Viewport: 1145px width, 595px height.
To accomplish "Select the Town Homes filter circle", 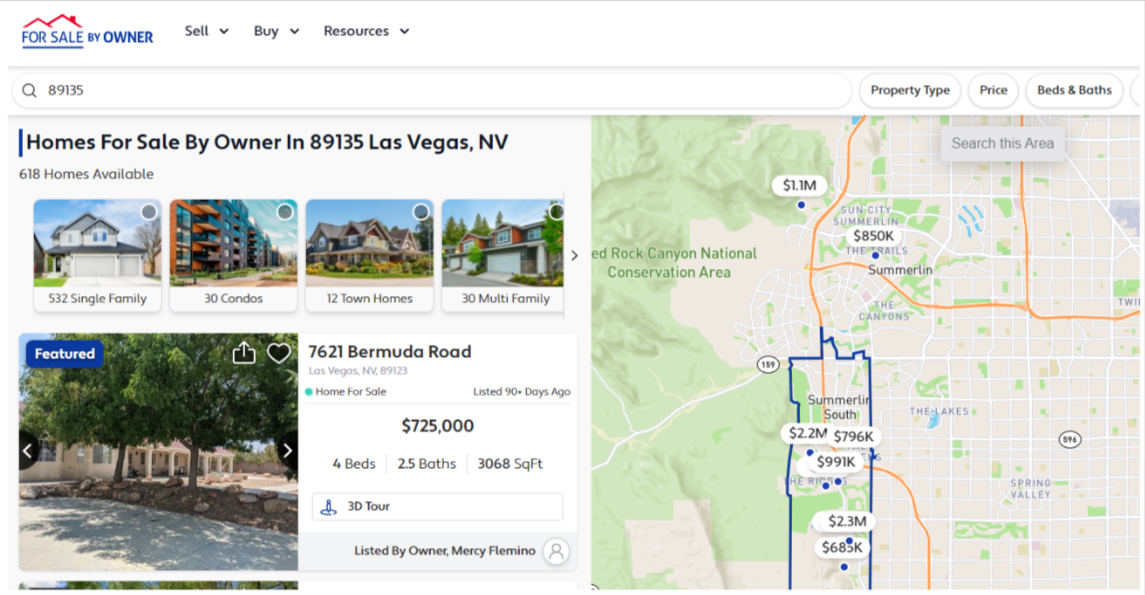I will pos(421,212).
